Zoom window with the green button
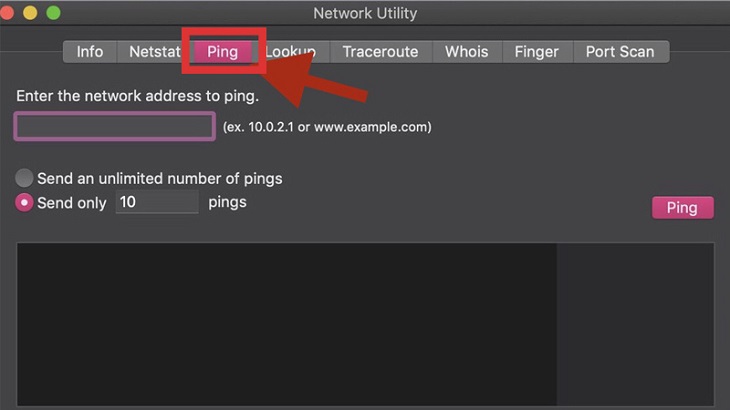The width and height of the screenshot is (730, 410). click(54, 13)
